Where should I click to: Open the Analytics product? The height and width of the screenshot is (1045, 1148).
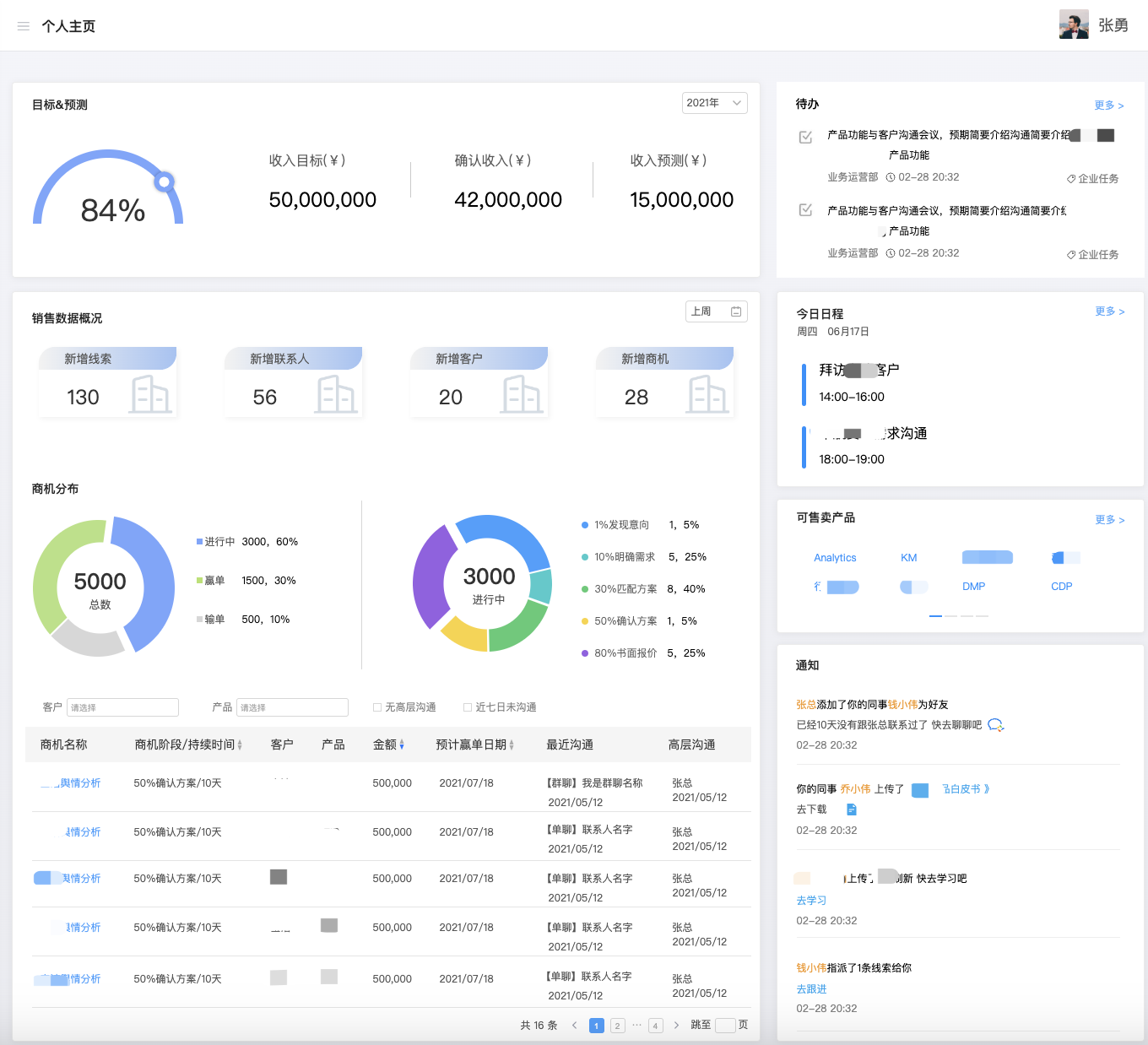point(835,558)
